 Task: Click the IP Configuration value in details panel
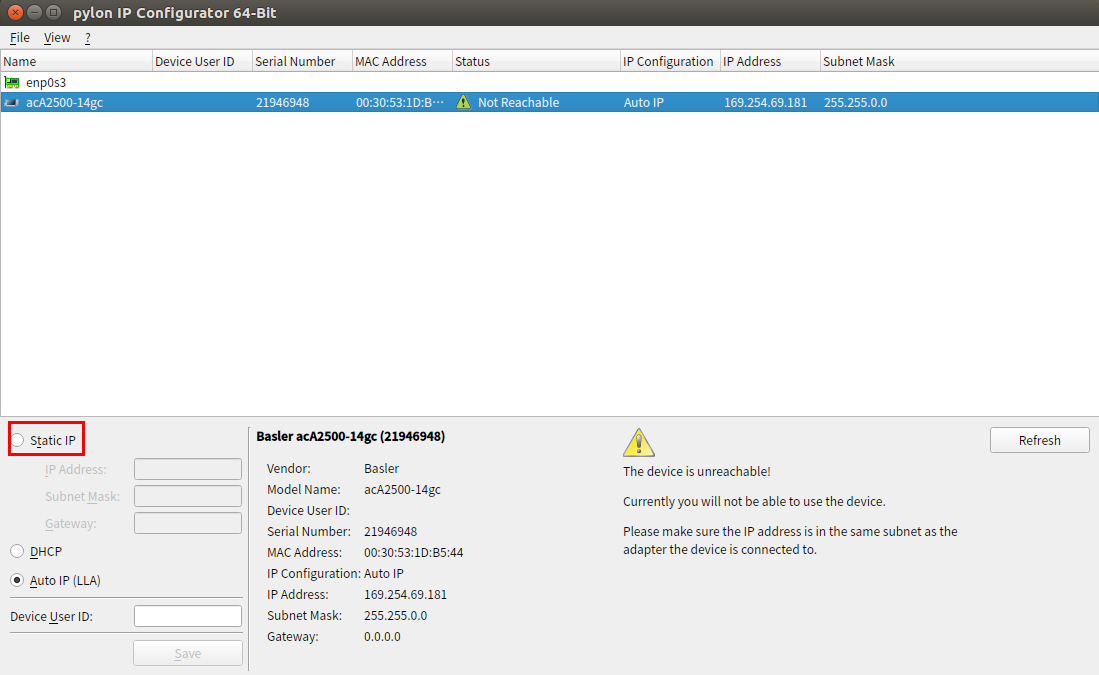coord(383,573)
